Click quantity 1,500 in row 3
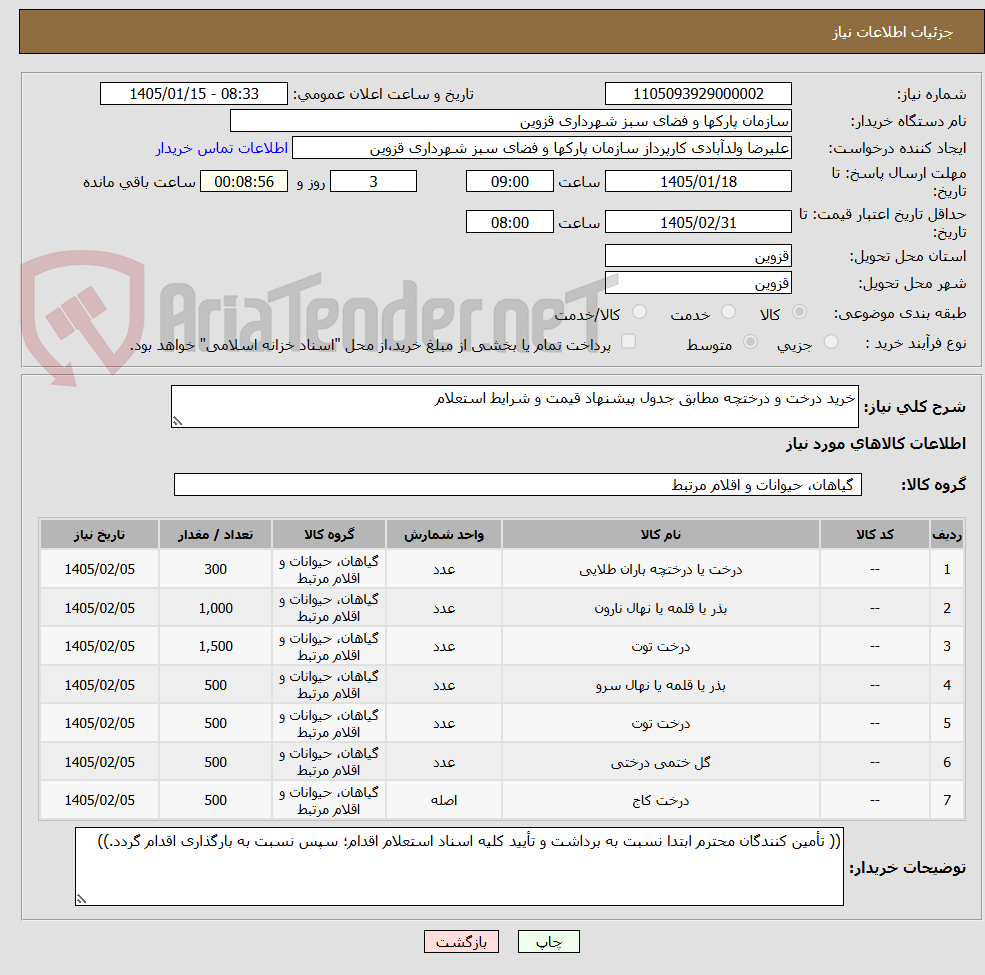985x975 pixels. (215, 646)
